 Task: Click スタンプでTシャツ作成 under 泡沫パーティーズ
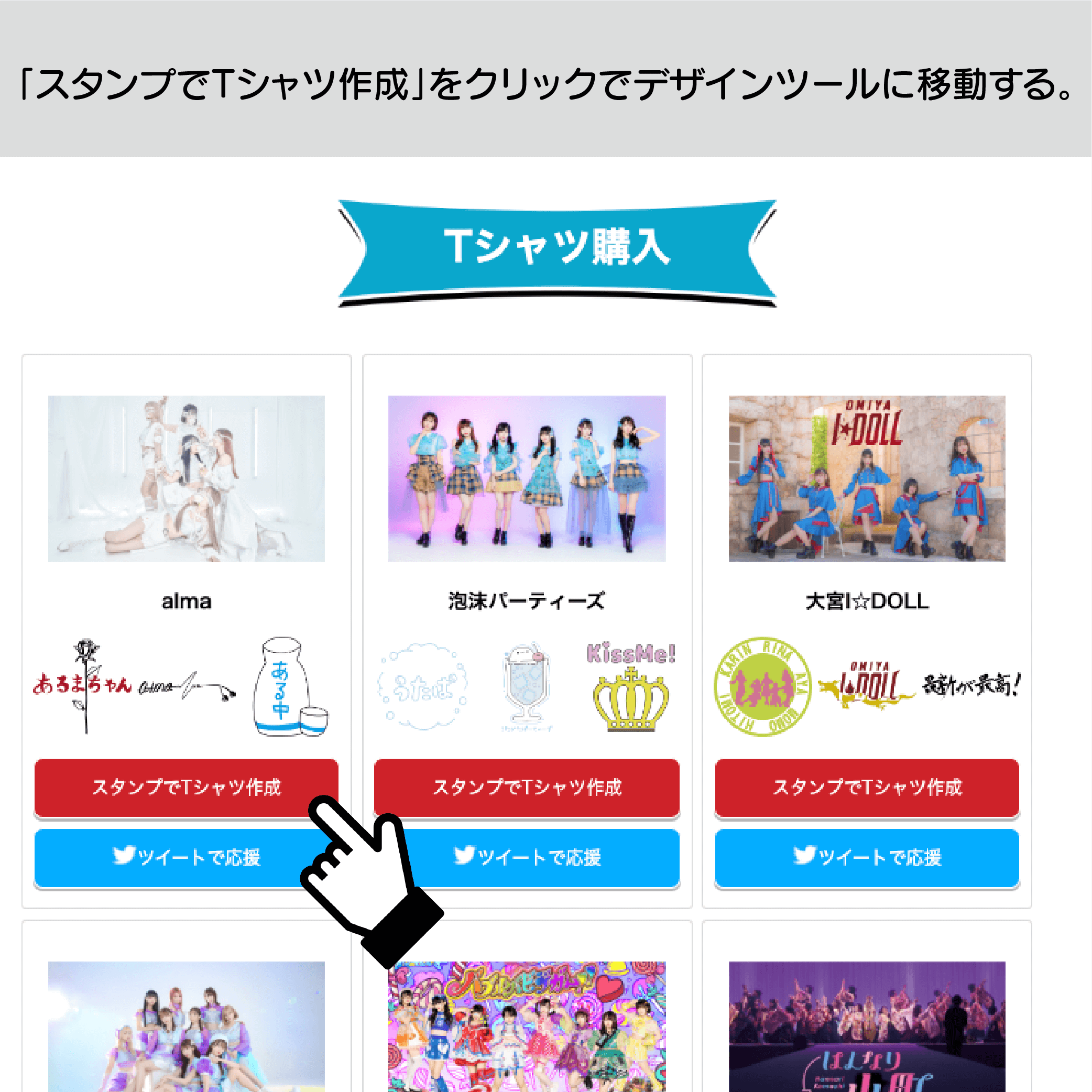(527, 788)
